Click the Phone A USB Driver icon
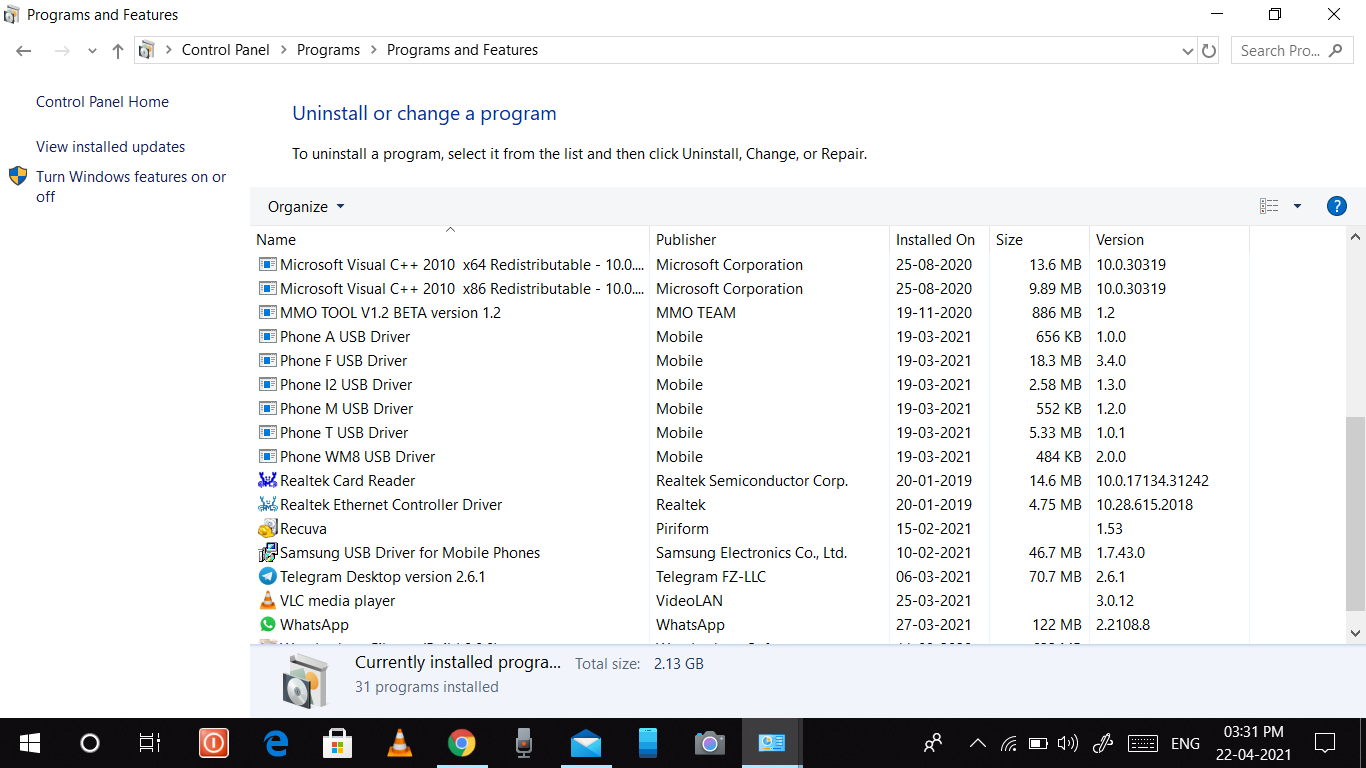Image resolution: width=1366 pixels, height=768 pixels. tap(267, 337)
